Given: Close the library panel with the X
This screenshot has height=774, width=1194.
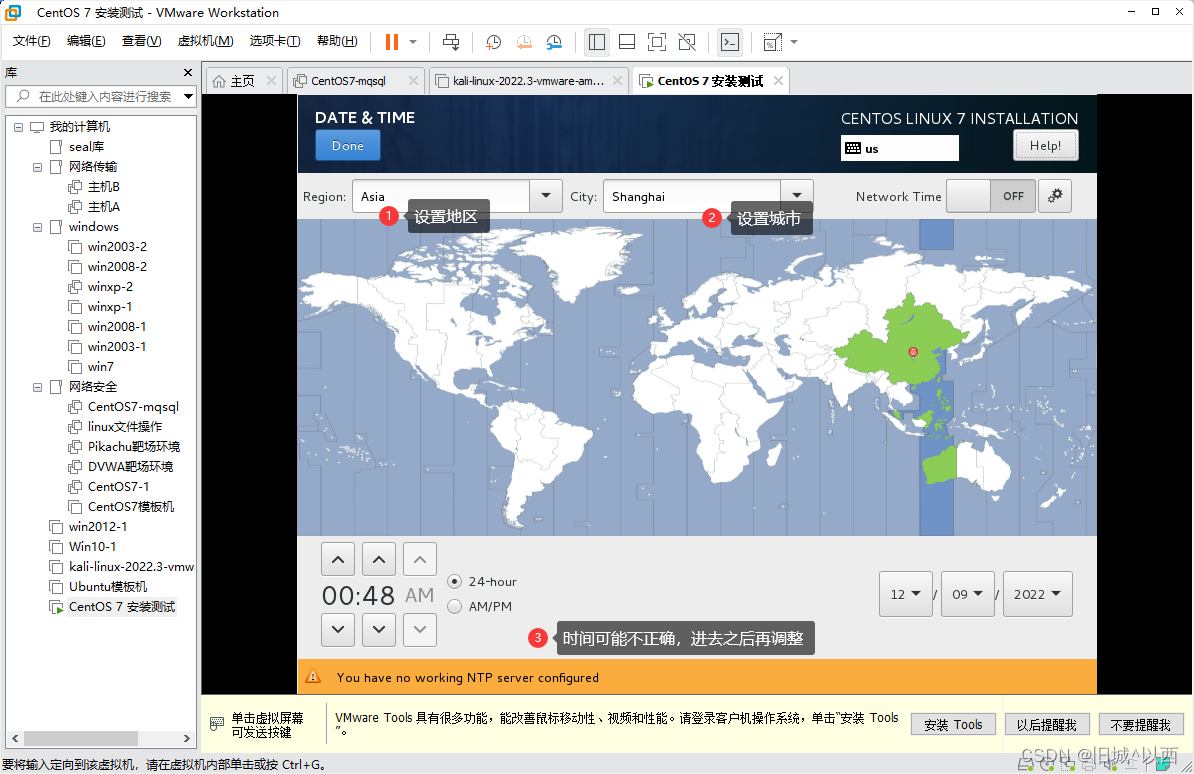Looking at the screenshot, I should tap(188, 72).
